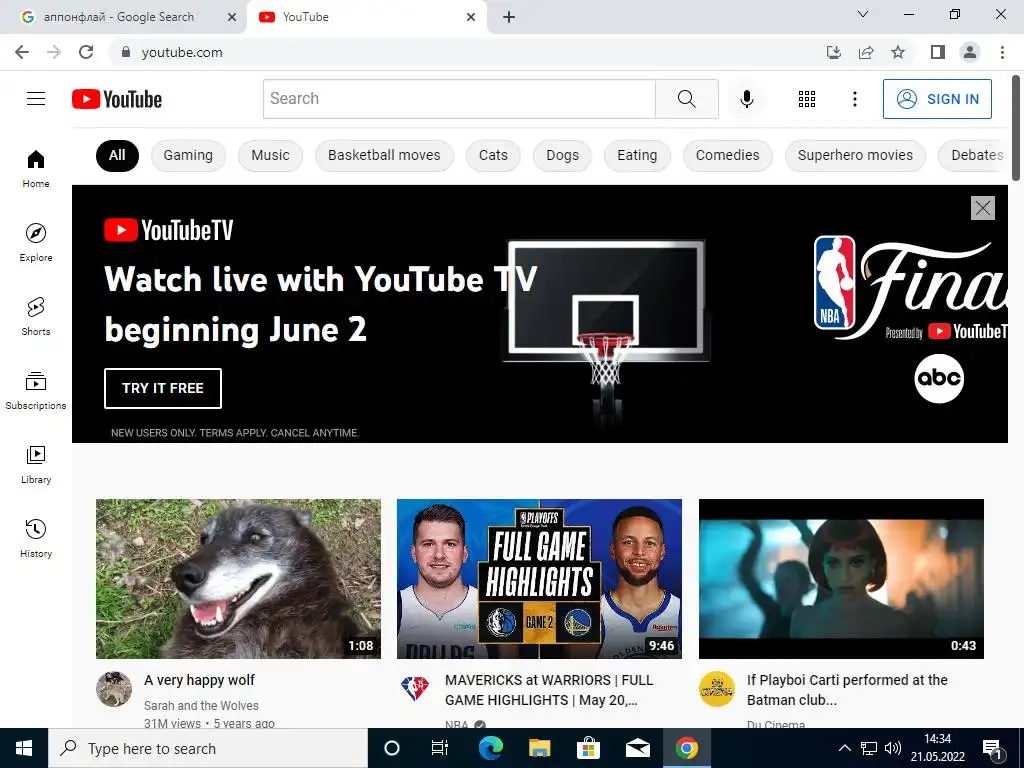Viewport: 1024px width, 768px height.
Task: Open Shorts in the sidebar
Action: (36, 316)
